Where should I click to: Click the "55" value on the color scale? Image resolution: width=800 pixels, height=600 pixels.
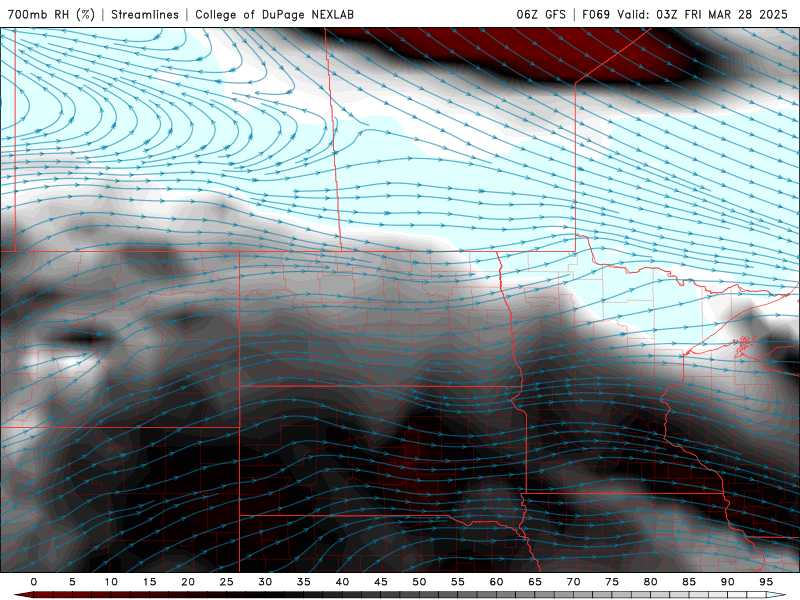[x=458, y=582]
